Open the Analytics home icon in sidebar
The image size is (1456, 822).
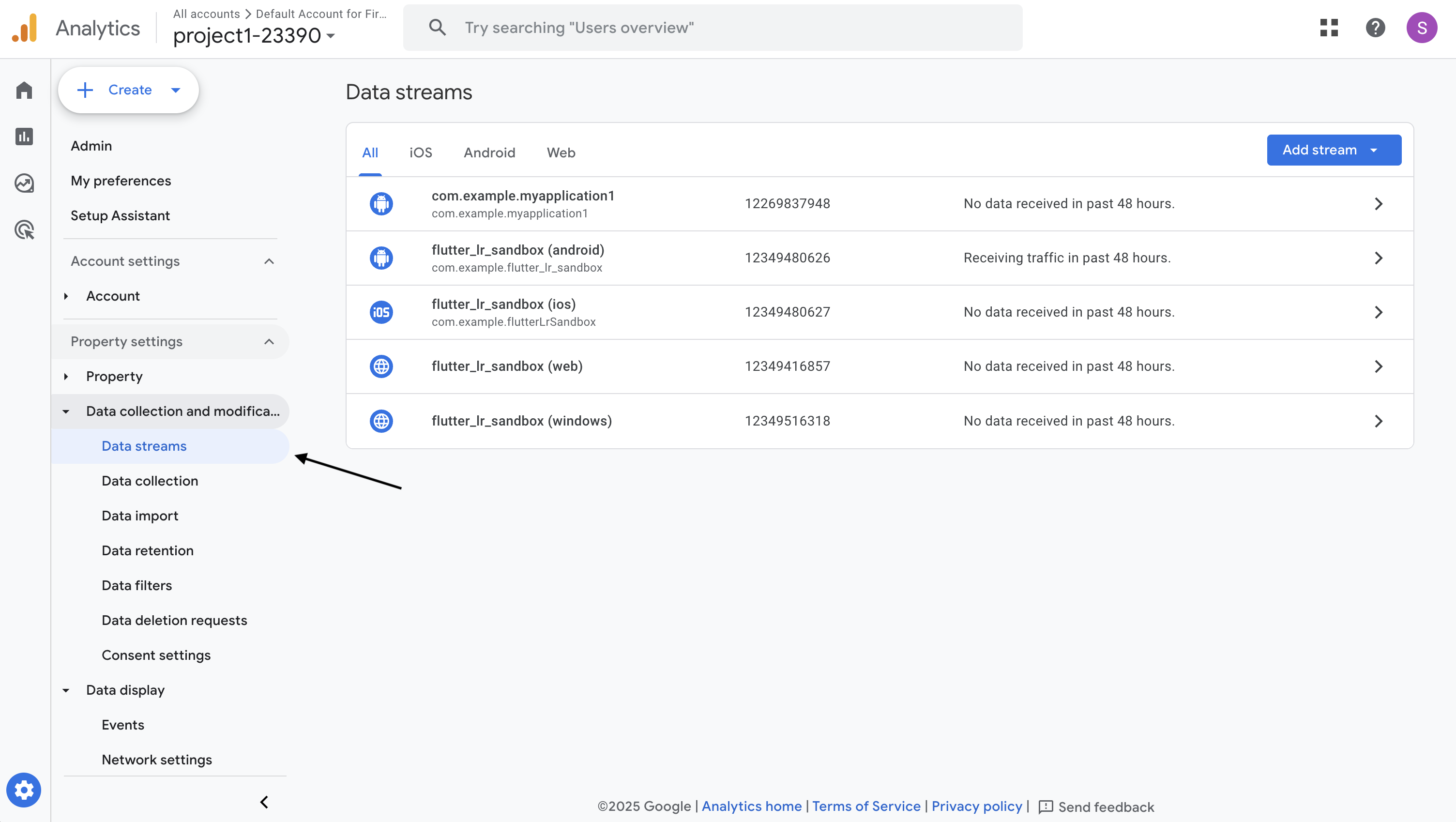pyautogui.click(x=24, y=90)
